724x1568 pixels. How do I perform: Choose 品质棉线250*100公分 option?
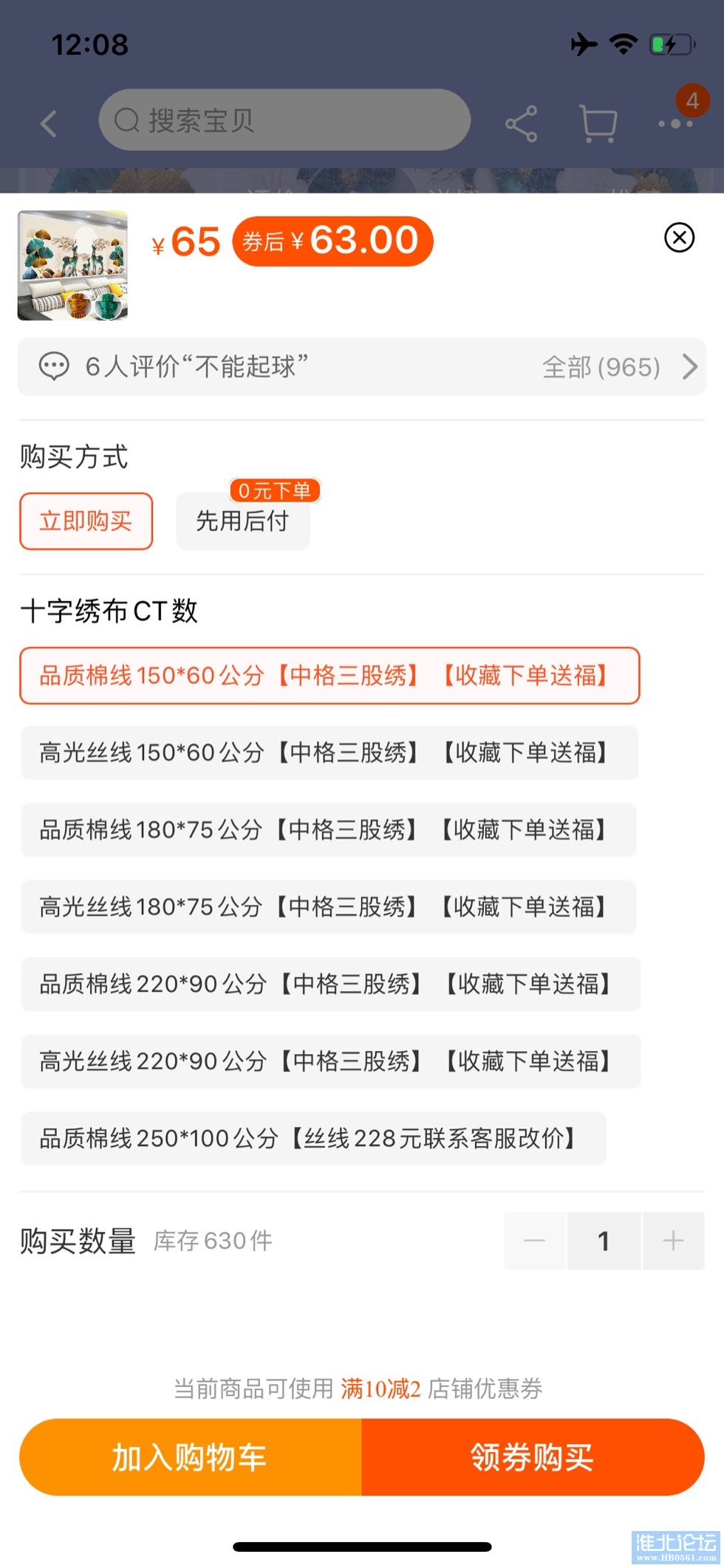313,1138
